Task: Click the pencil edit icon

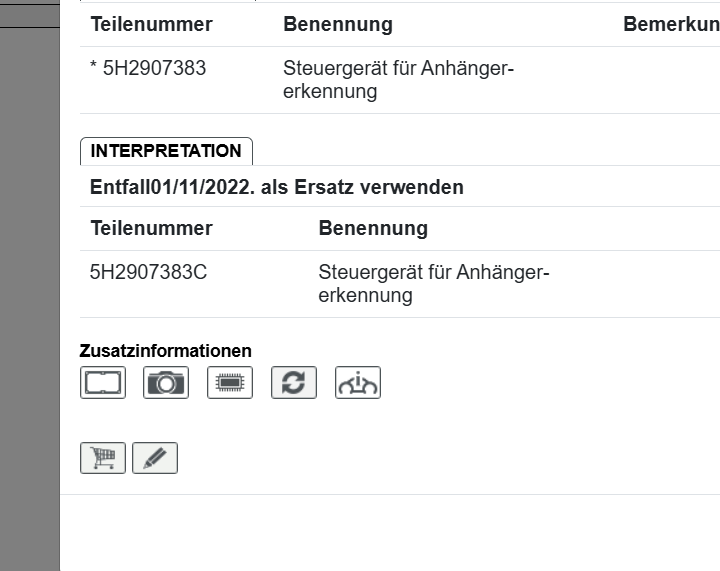Action: (155, 458)
